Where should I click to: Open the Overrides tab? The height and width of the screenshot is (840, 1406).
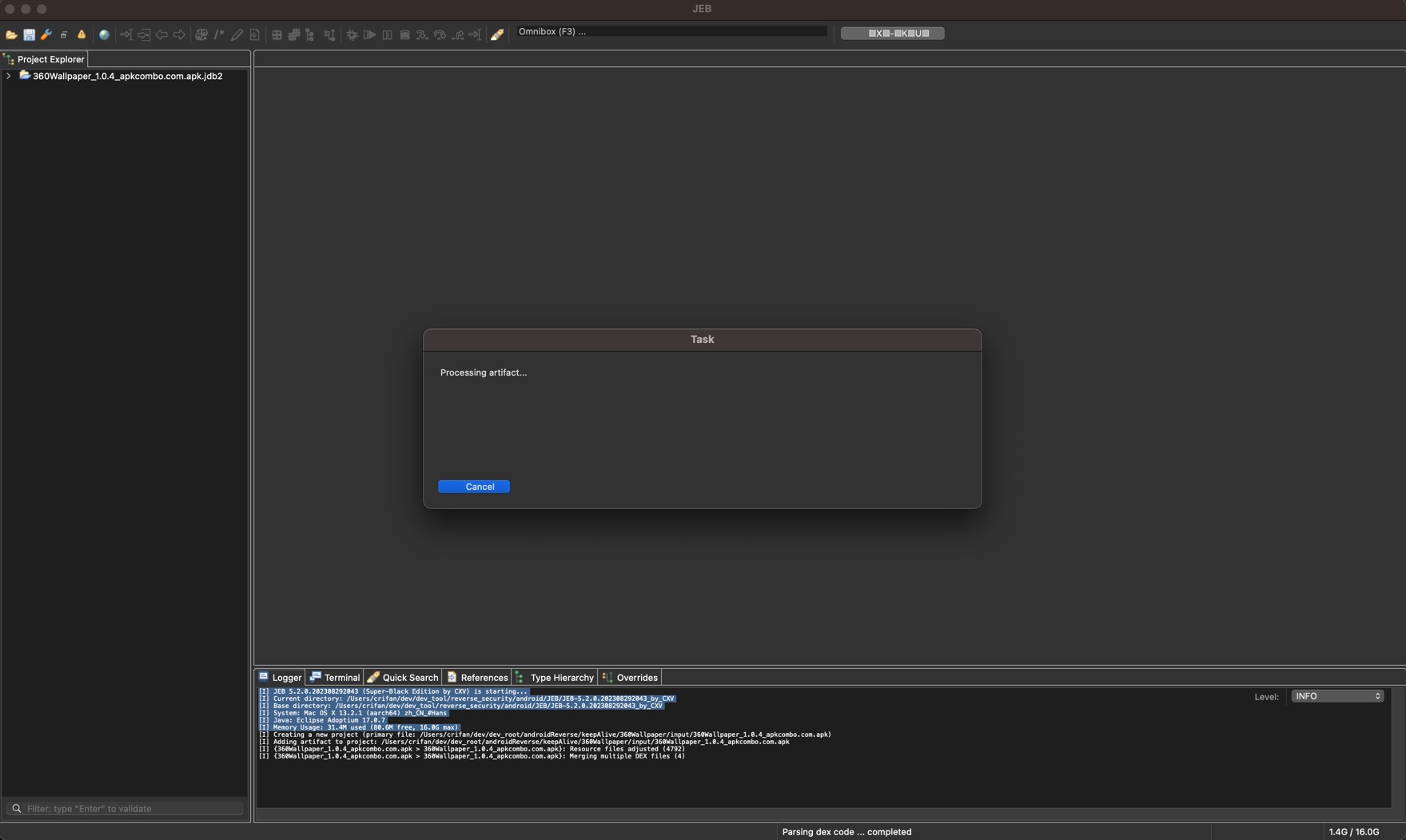[x=630, y=677]
